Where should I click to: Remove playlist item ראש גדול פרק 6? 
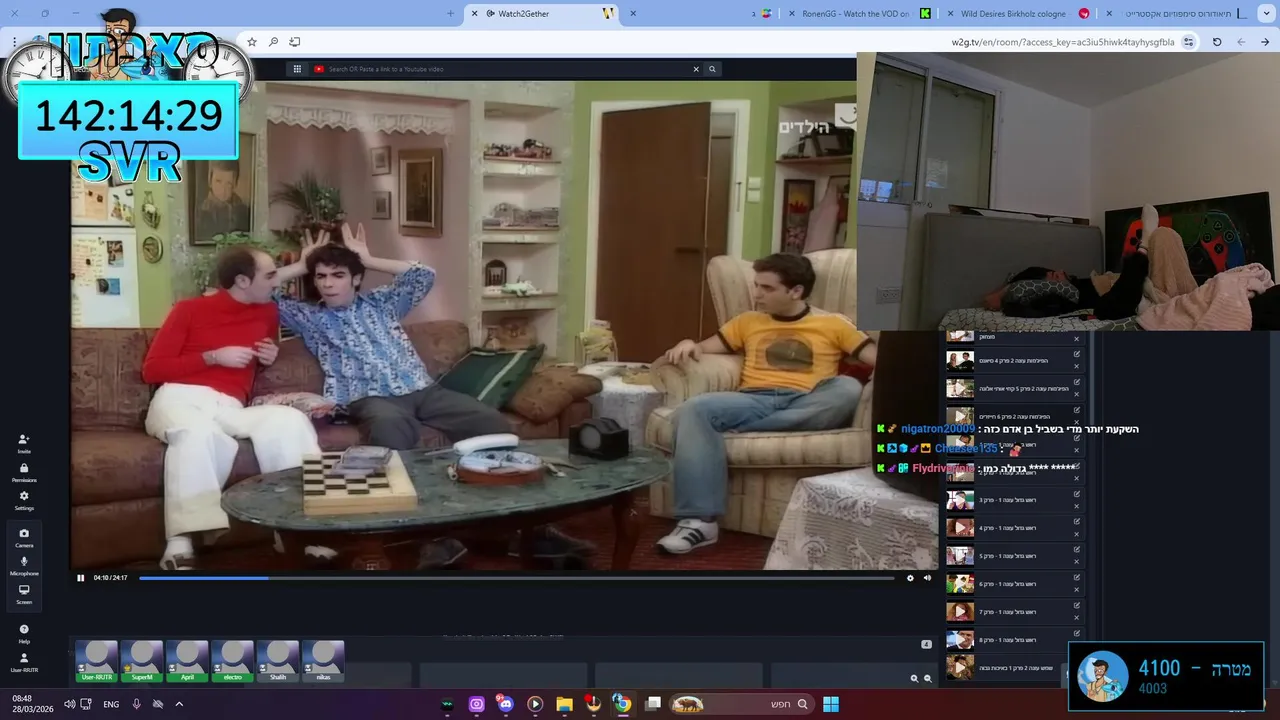(1077, 590)
